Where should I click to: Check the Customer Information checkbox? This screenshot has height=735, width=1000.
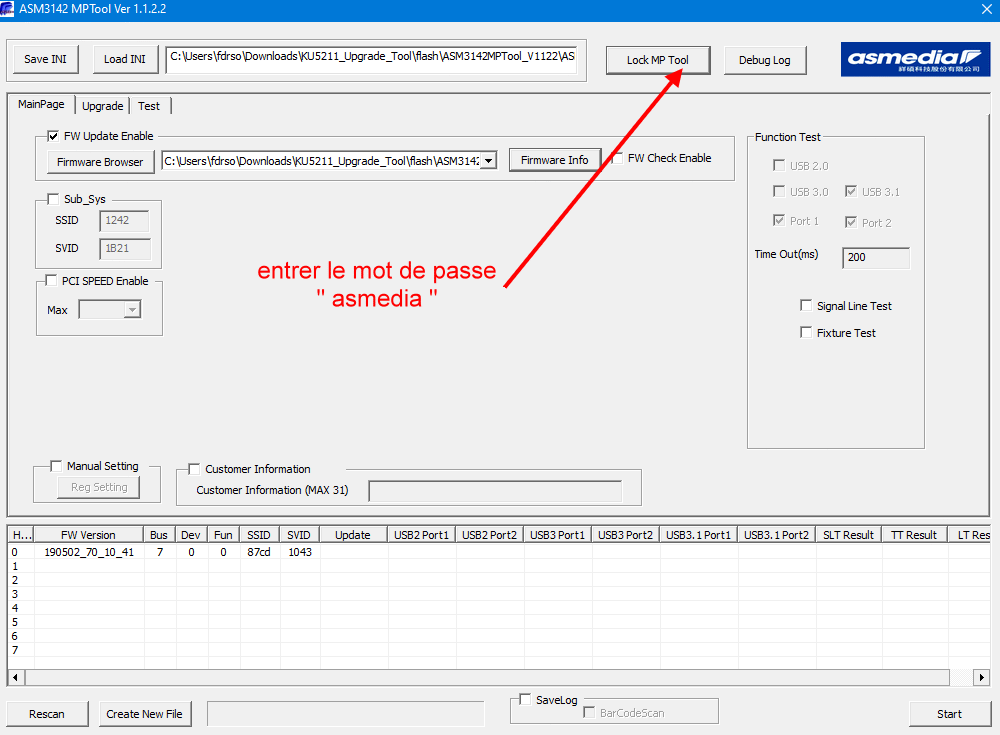tap(194, 469)
